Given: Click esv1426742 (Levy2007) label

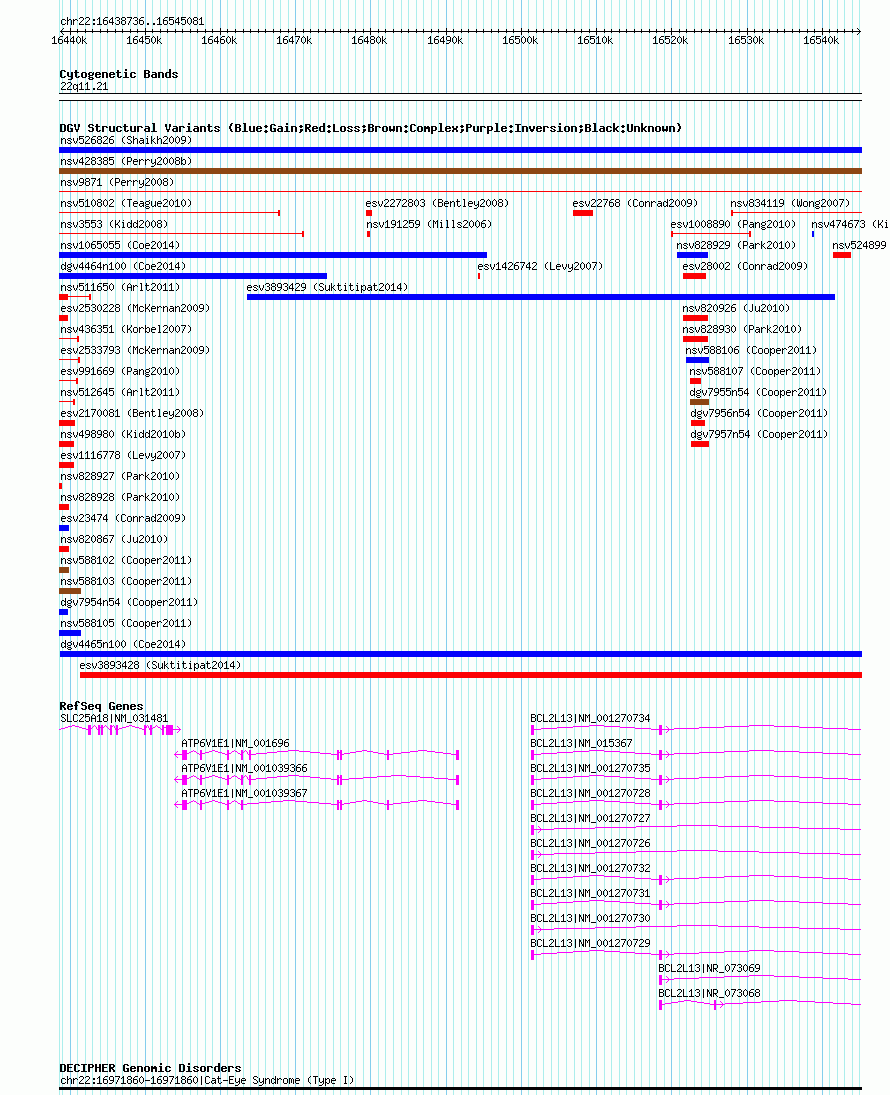Looking at the screenshot, I should click(540, 266).
